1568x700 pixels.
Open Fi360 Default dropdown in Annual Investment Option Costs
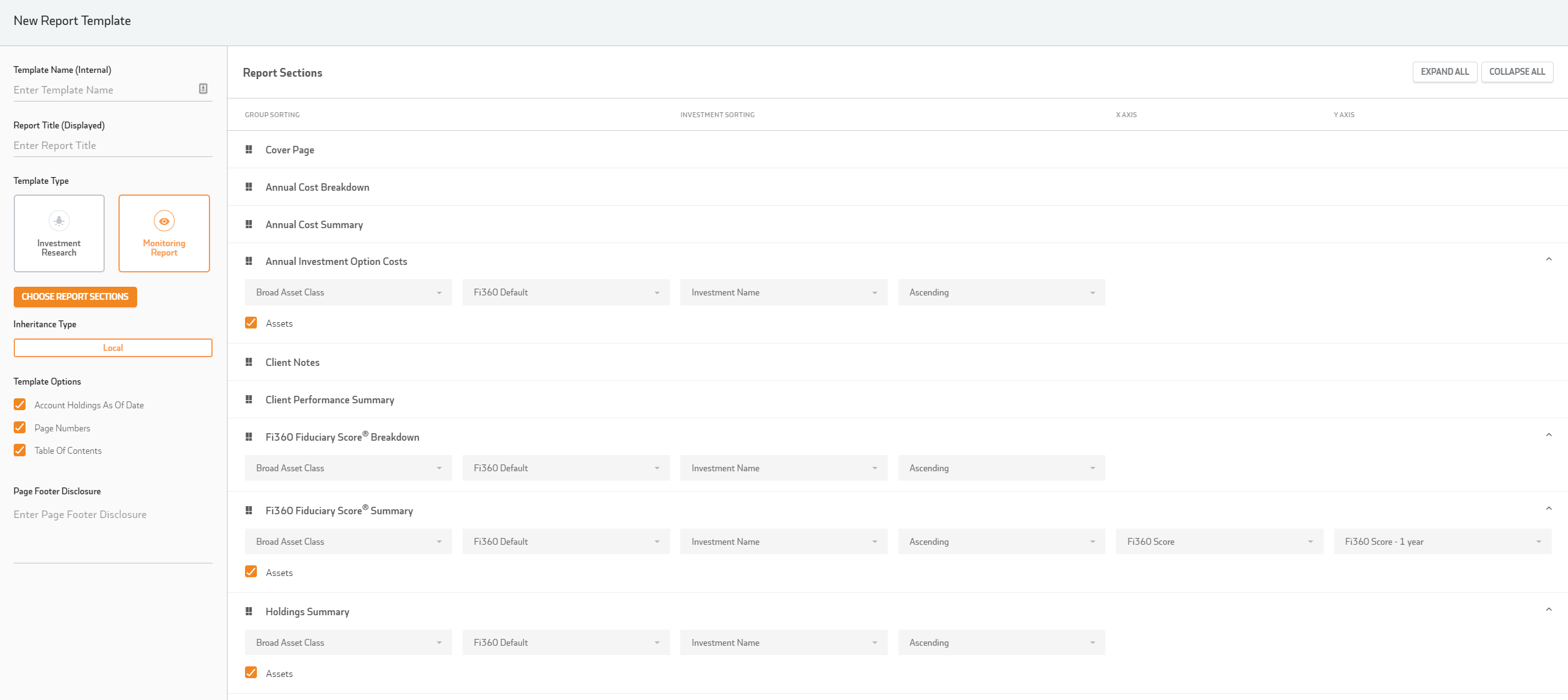point(566,292)
